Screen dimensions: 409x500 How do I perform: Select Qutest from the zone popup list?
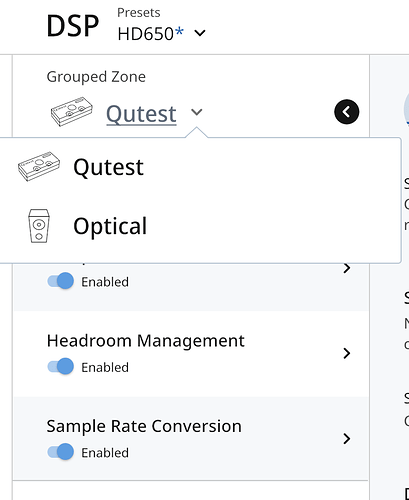point(200,167)
